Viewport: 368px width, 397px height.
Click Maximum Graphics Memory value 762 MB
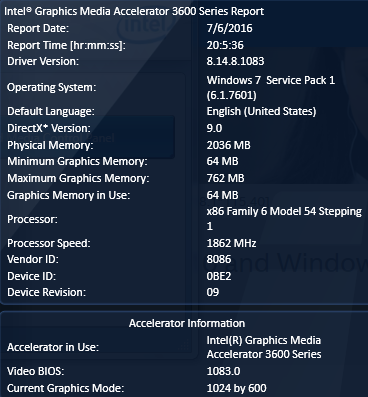click(225, 178)
